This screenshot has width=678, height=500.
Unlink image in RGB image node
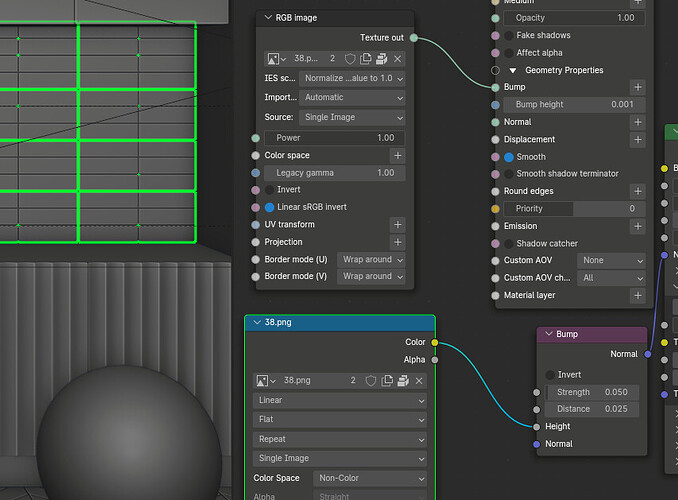coord(397,59)
